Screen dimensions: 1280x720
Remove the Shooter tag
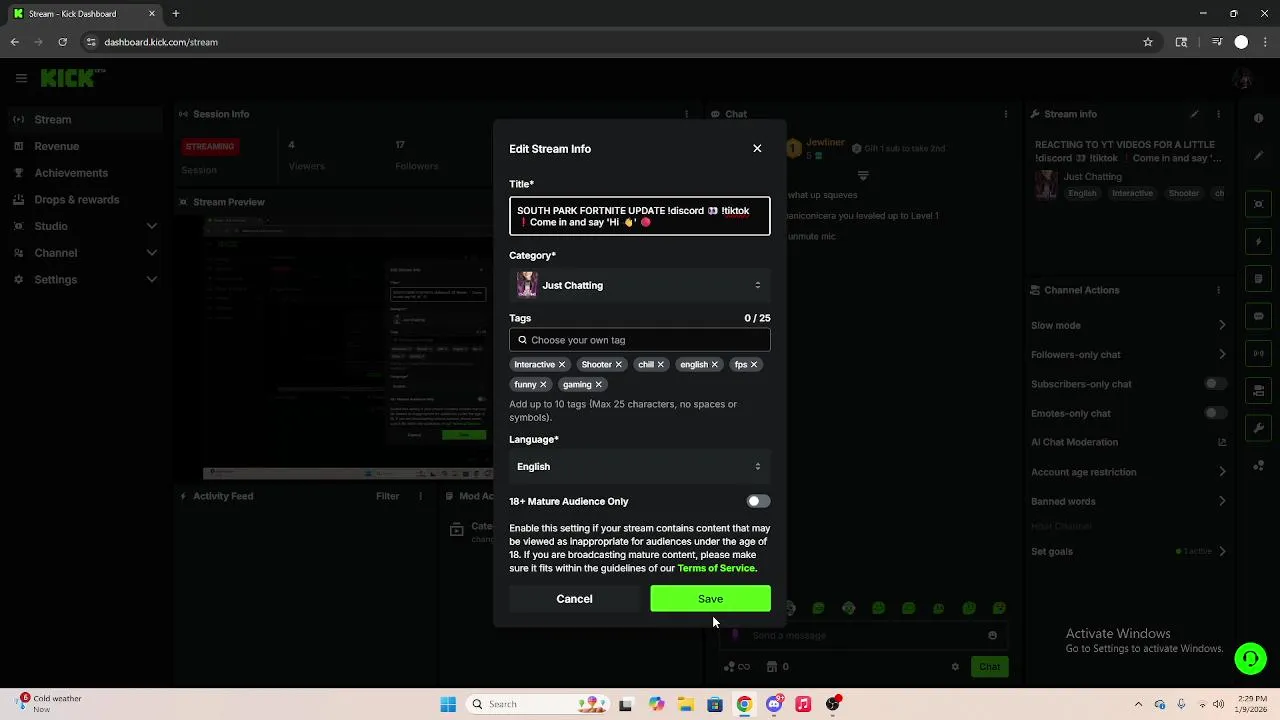point(619,365)
